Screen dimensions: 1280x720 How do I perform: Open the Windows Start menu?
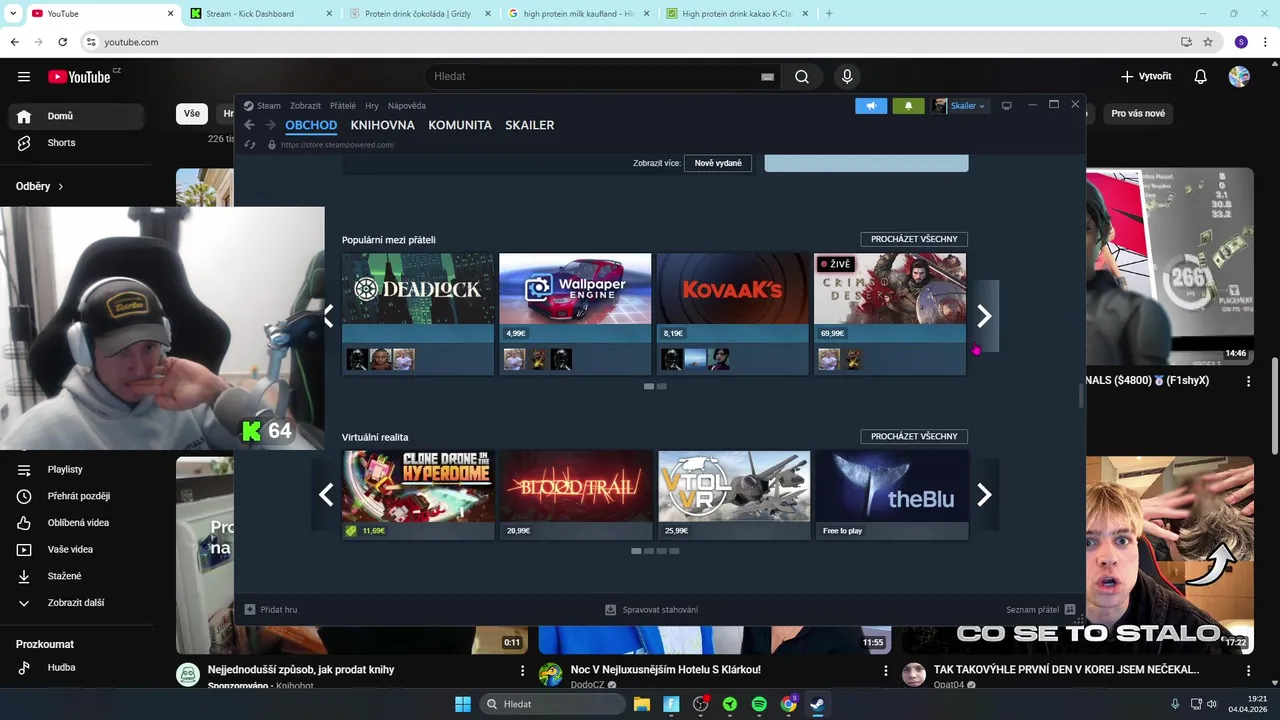[463, 704]
